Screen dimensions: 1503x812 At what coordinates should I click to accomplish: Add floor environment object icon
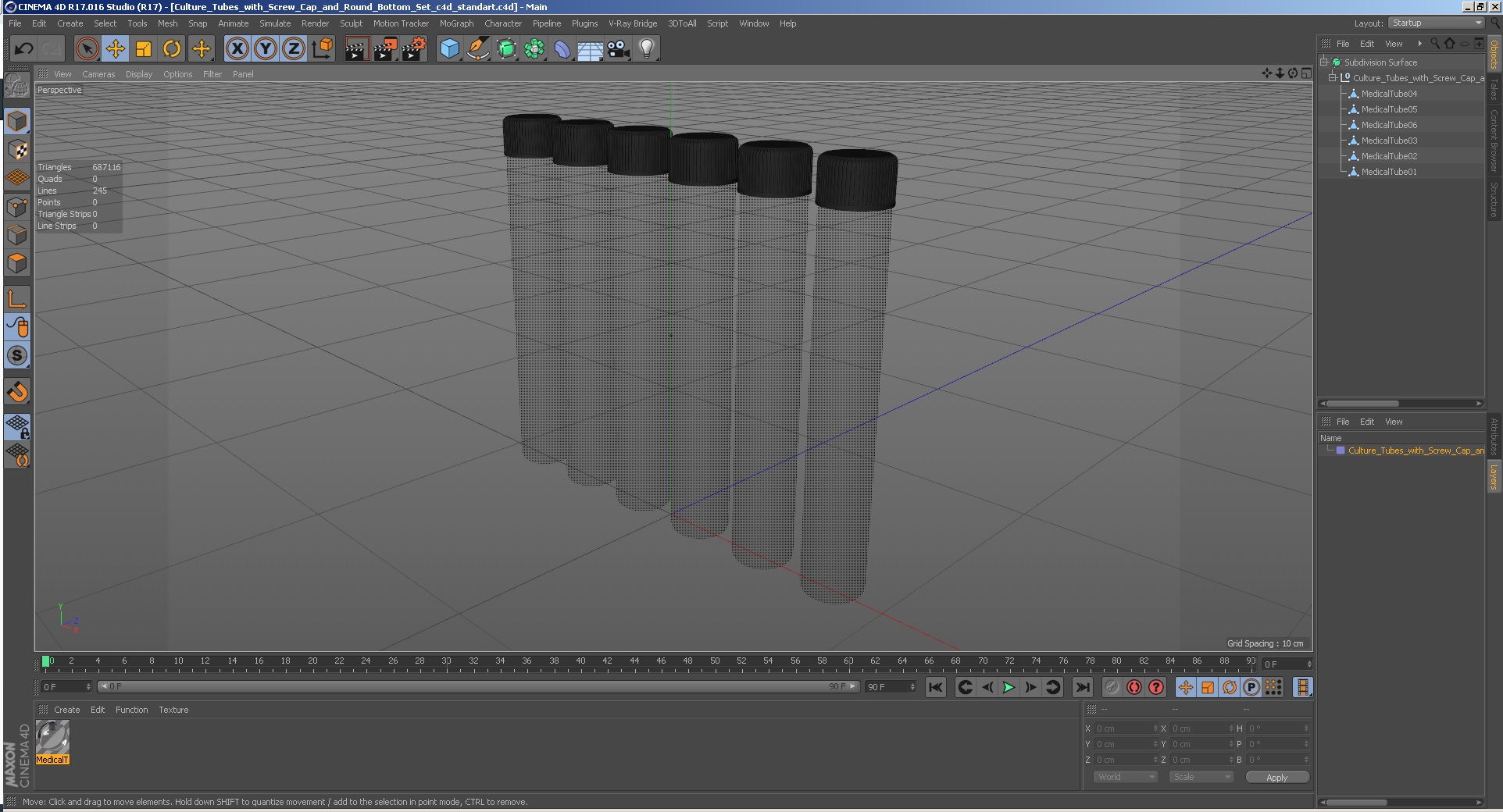591,49
